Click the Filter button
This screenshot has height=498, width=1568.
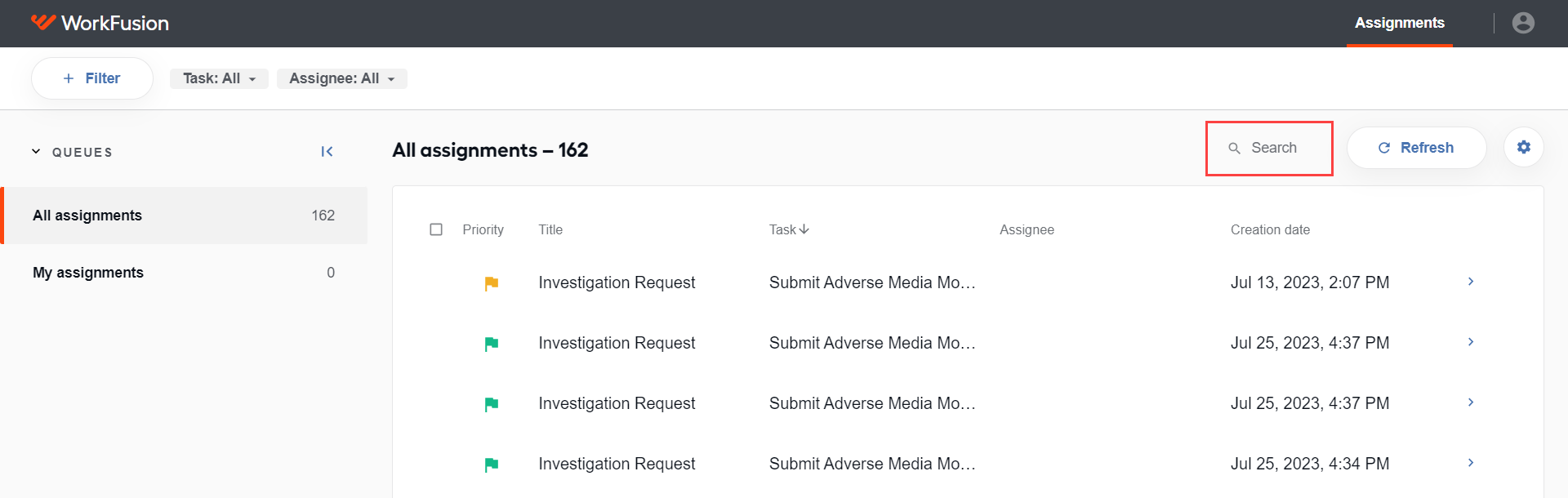point(92,78)
